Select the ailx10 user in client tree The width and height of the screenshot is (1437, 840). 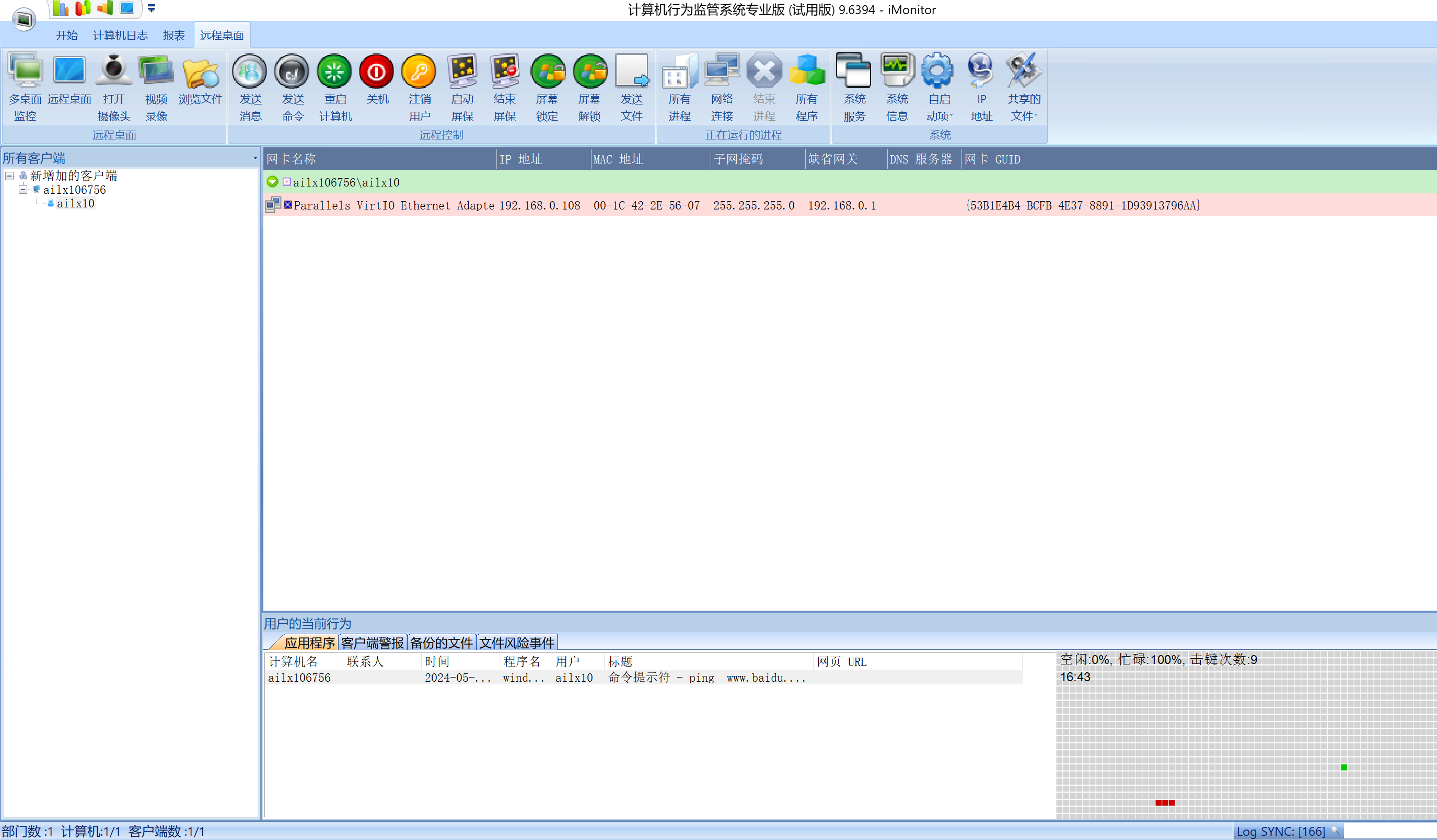(x=75, y=203)
